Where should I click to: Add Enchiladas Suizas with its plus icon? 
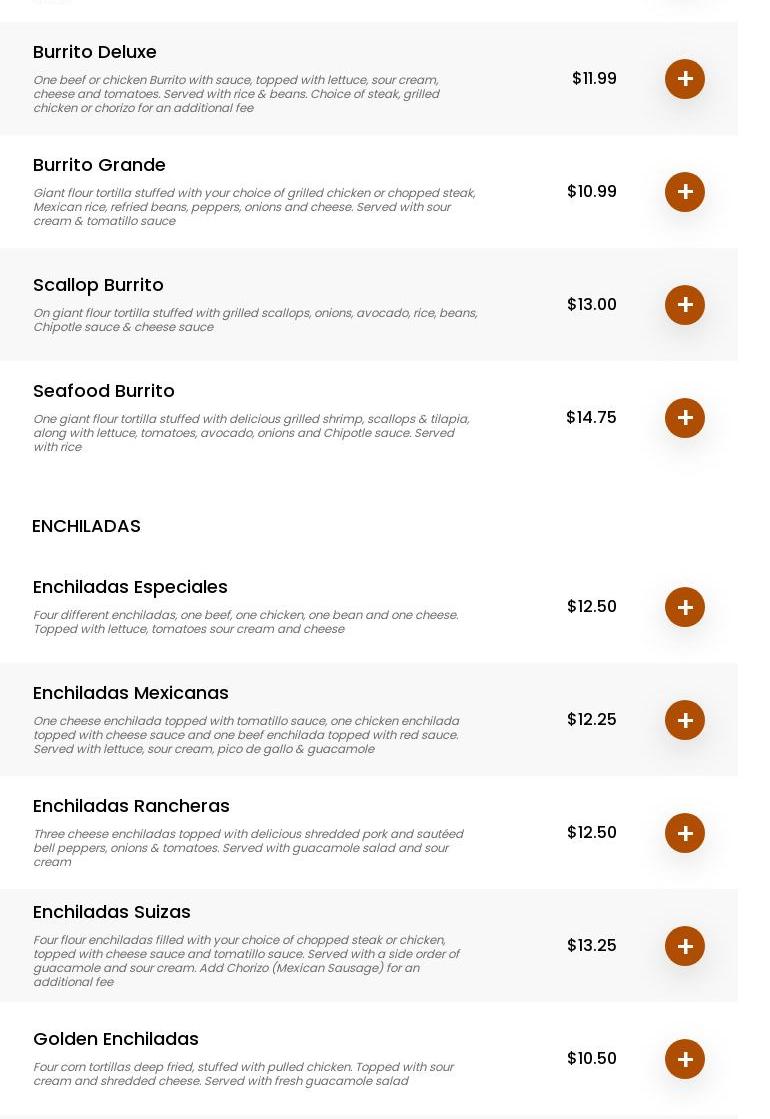pos(684,946)
